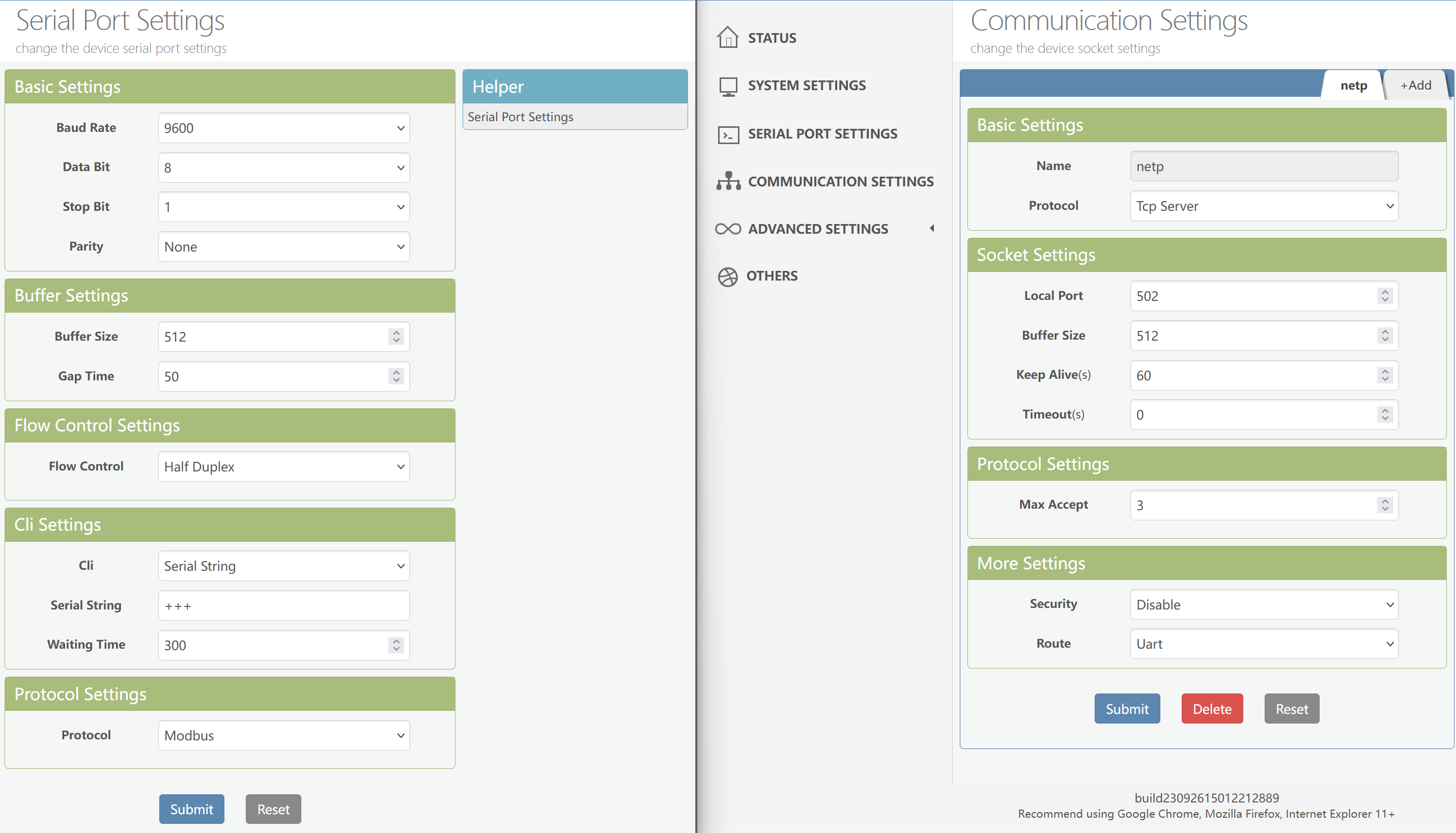
Task: Click the Communication Settings network icon
Action: pyautogui.click(x=728, y=181)
